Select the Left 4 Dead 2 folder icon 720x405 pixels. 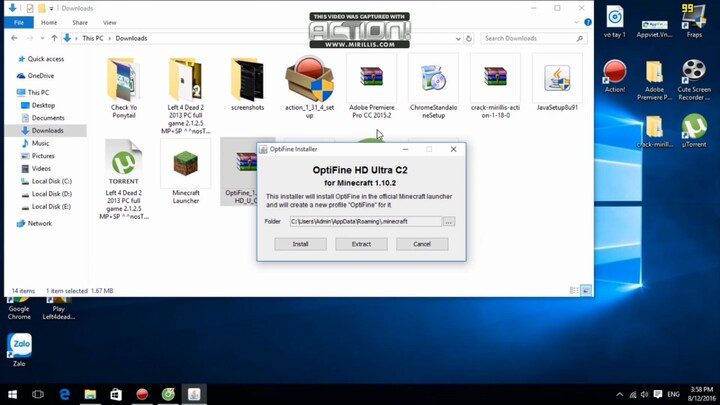click(x=186, y=80)
